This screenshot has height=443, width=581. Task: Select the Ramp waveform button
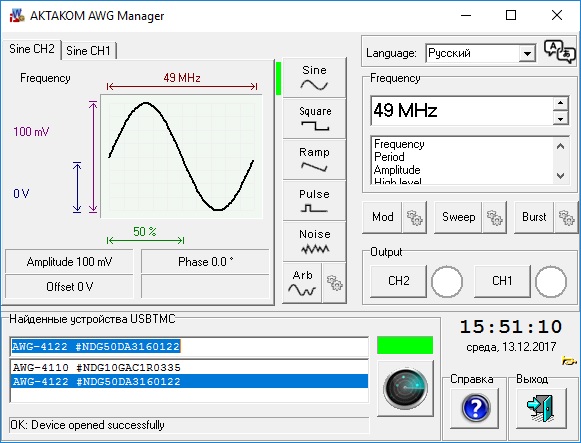(314, 160)
